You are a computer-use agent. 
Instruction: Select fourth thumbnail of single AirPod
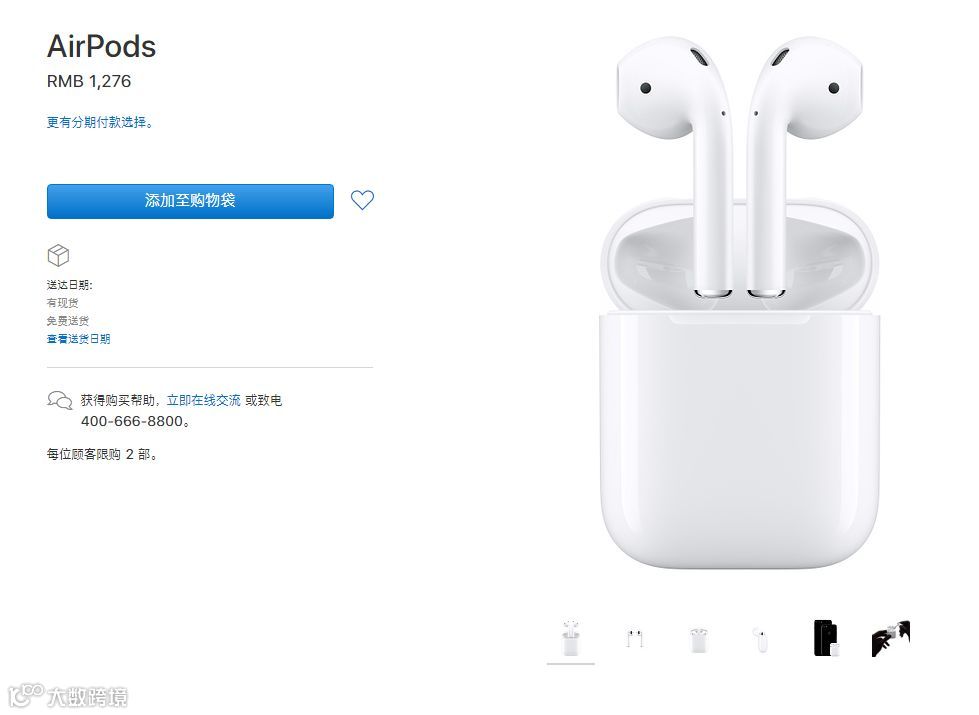[761, 640]
